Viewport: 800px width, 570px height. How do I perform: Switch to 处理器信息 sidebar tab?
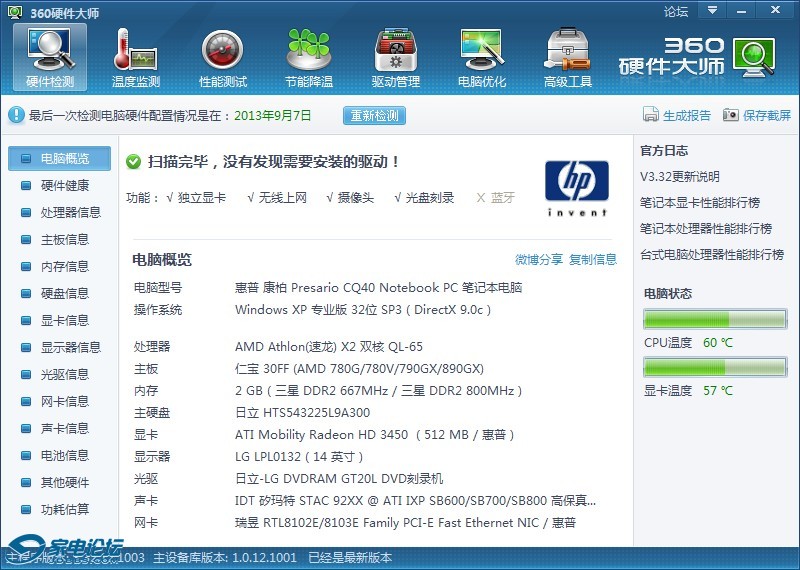pyautogui.click(x=70, y=212)
